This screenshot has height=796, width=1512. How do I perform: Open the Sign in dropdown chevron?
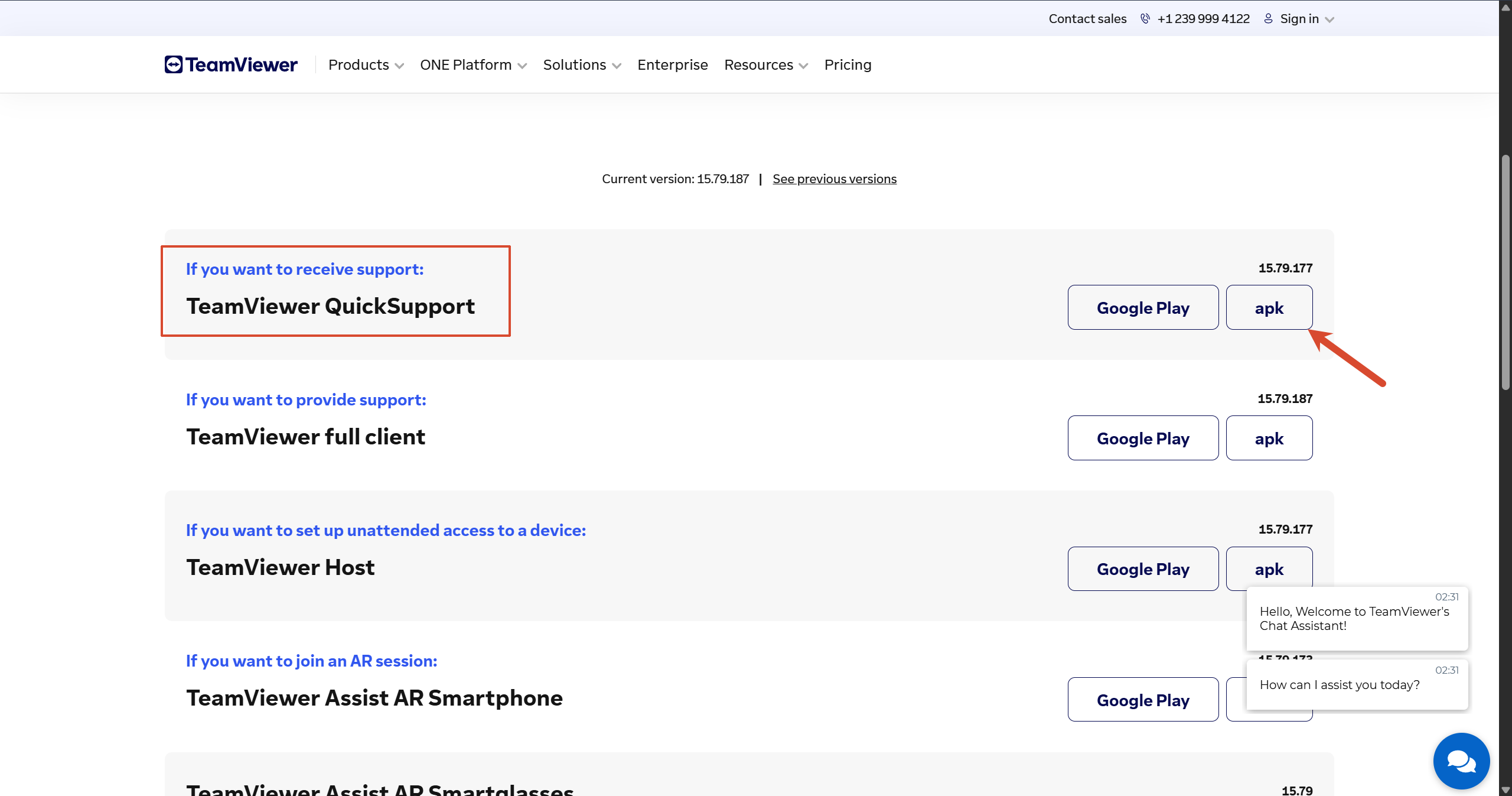[x=1329, y=20]
